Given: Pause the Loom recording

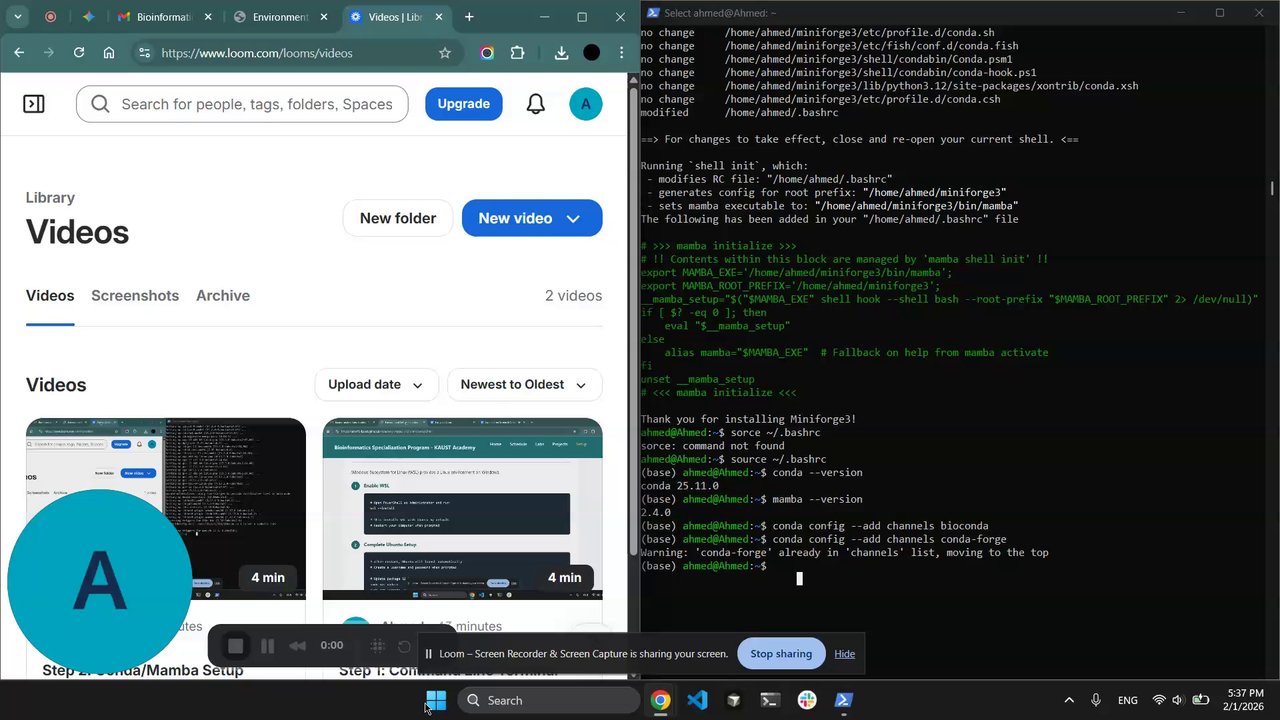Looking at the screenshot, I should (267, 646).
